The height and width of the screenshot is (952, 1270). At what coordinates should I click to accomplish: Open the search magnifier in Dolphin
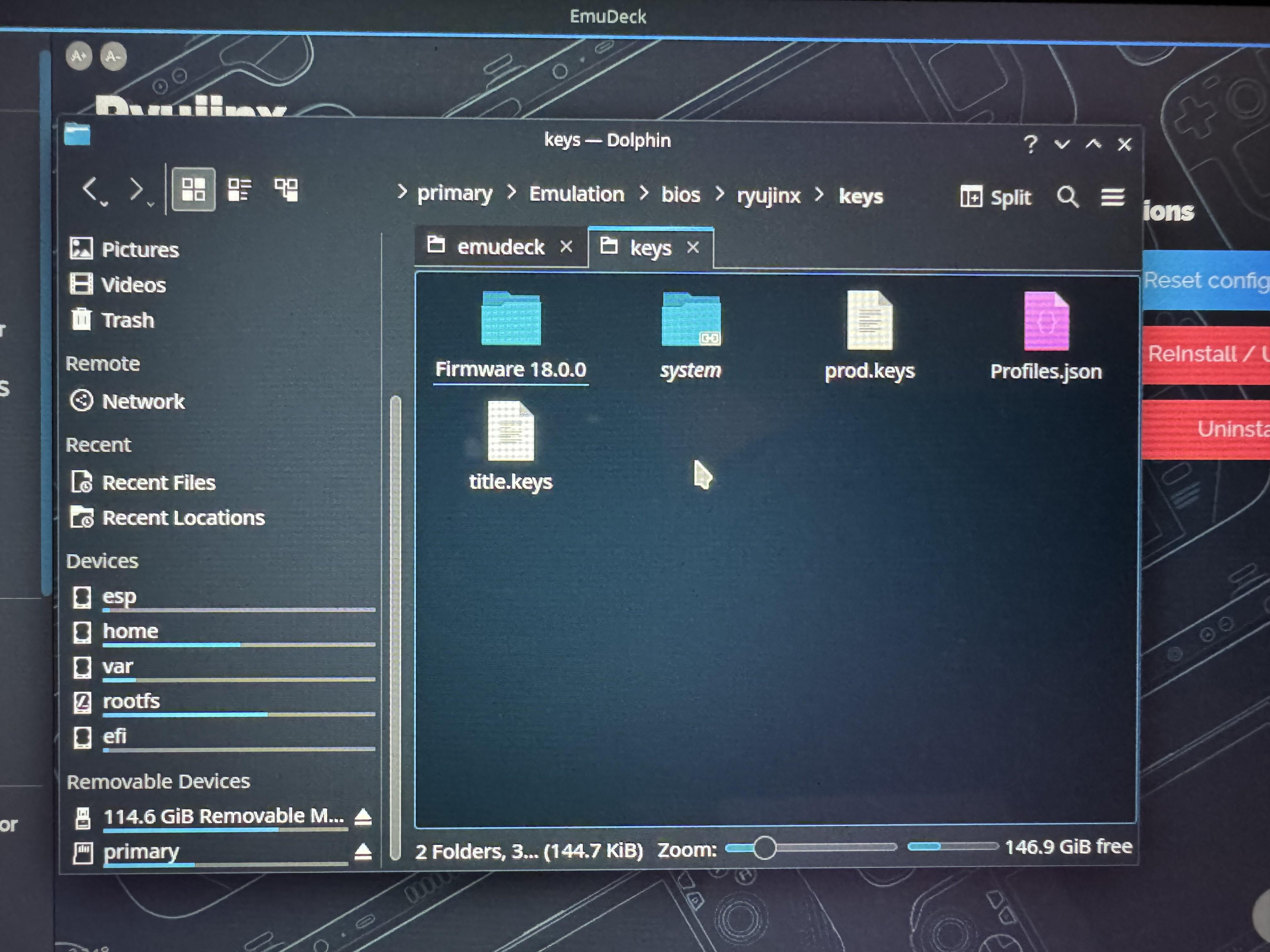coord(1067,197)
